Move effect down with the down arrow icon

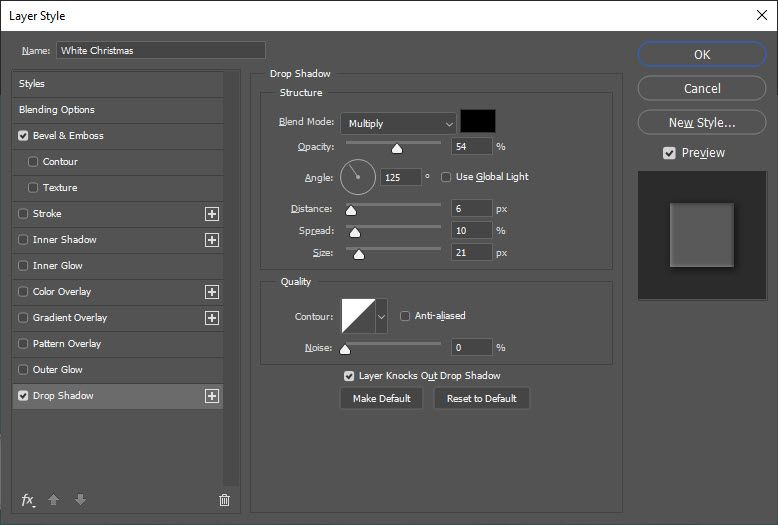coord(80,499)
